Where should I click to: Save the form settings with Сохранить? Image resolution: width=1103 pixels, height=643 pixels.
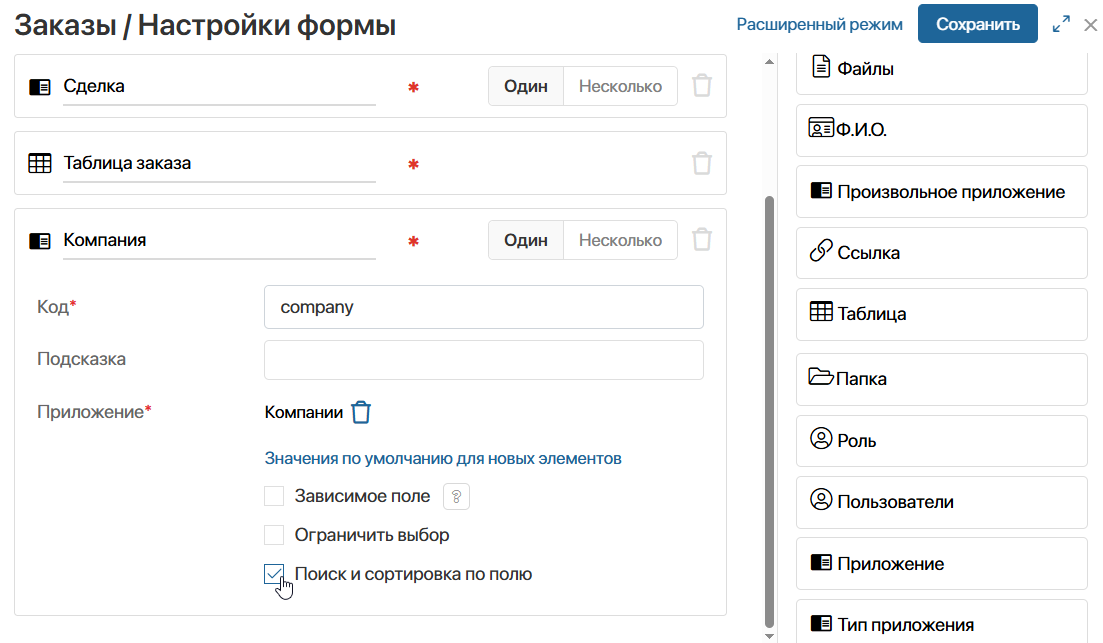tap(978, 24)
